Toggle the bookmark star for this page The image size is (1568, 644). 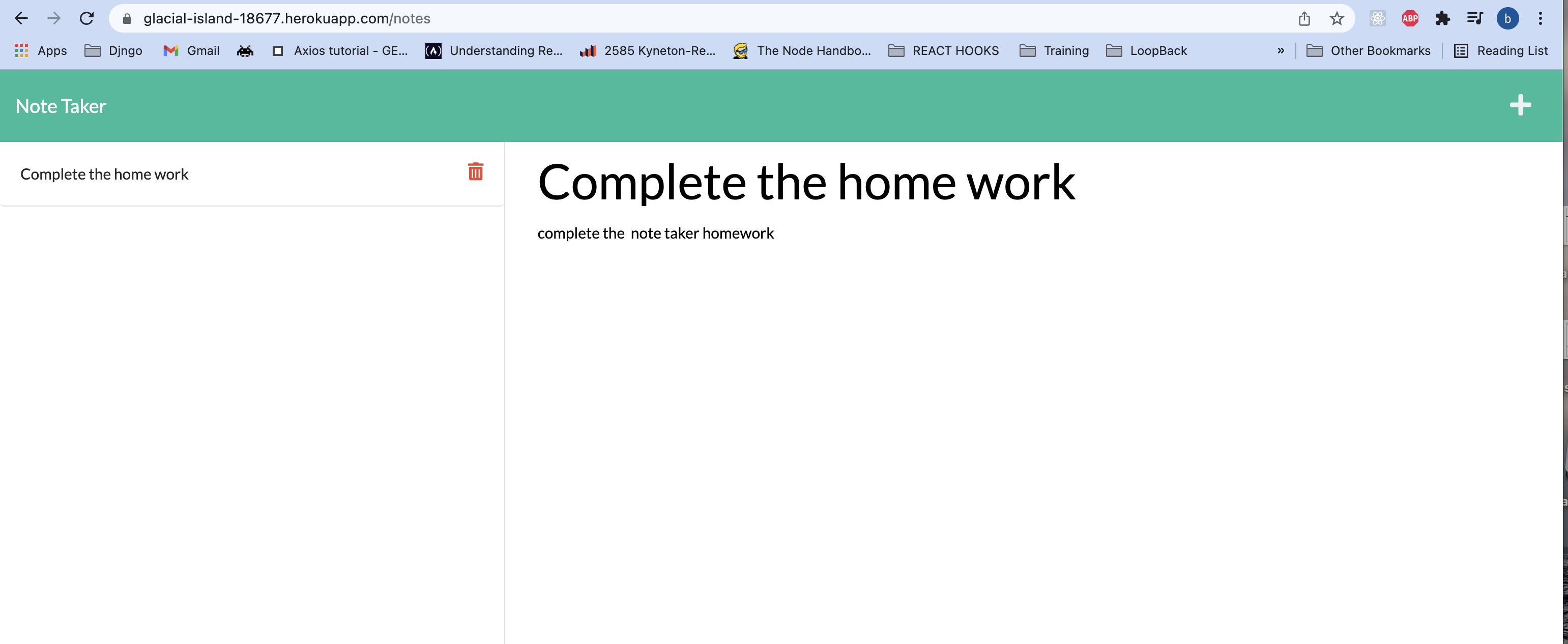pos(1337,18)
